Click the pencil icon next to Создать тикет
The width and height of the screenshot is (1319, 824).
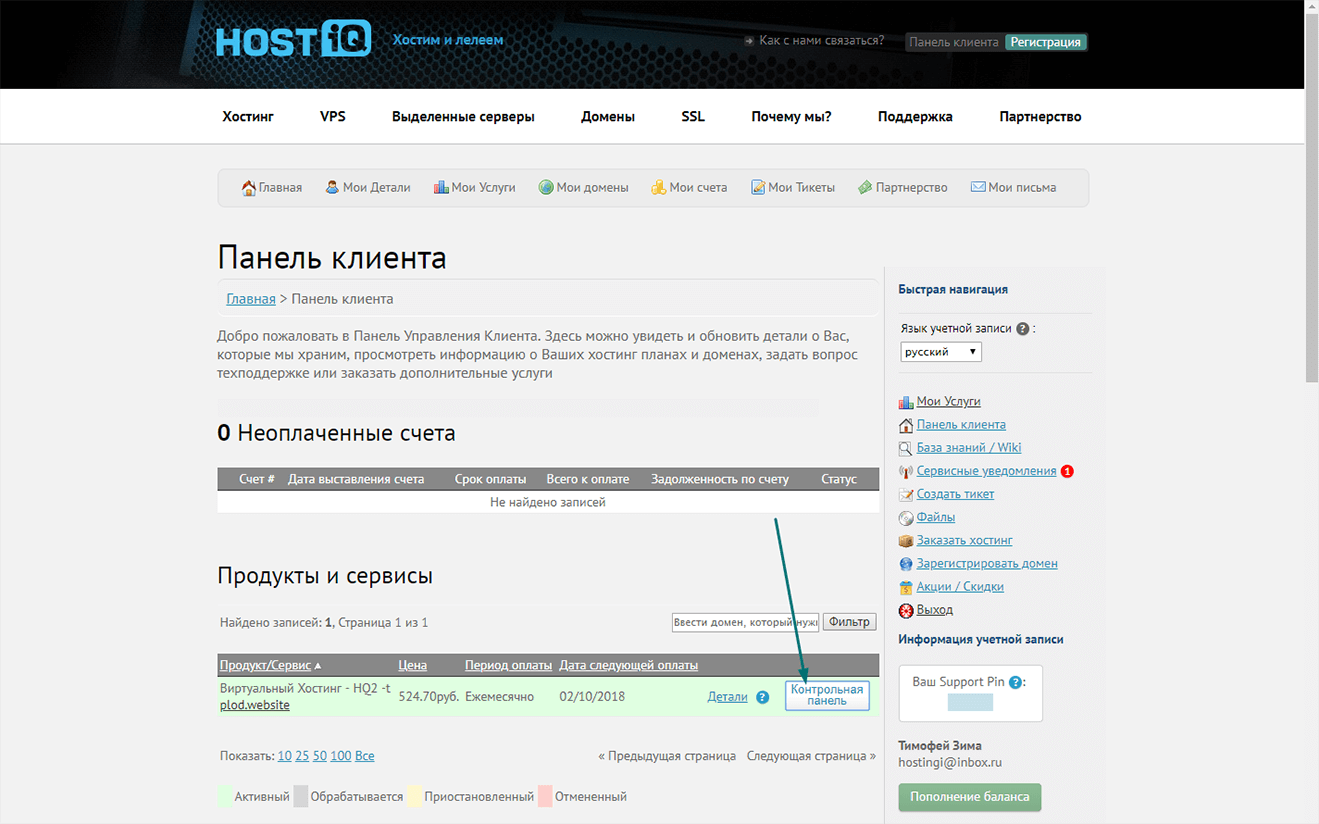coord(906,494)
